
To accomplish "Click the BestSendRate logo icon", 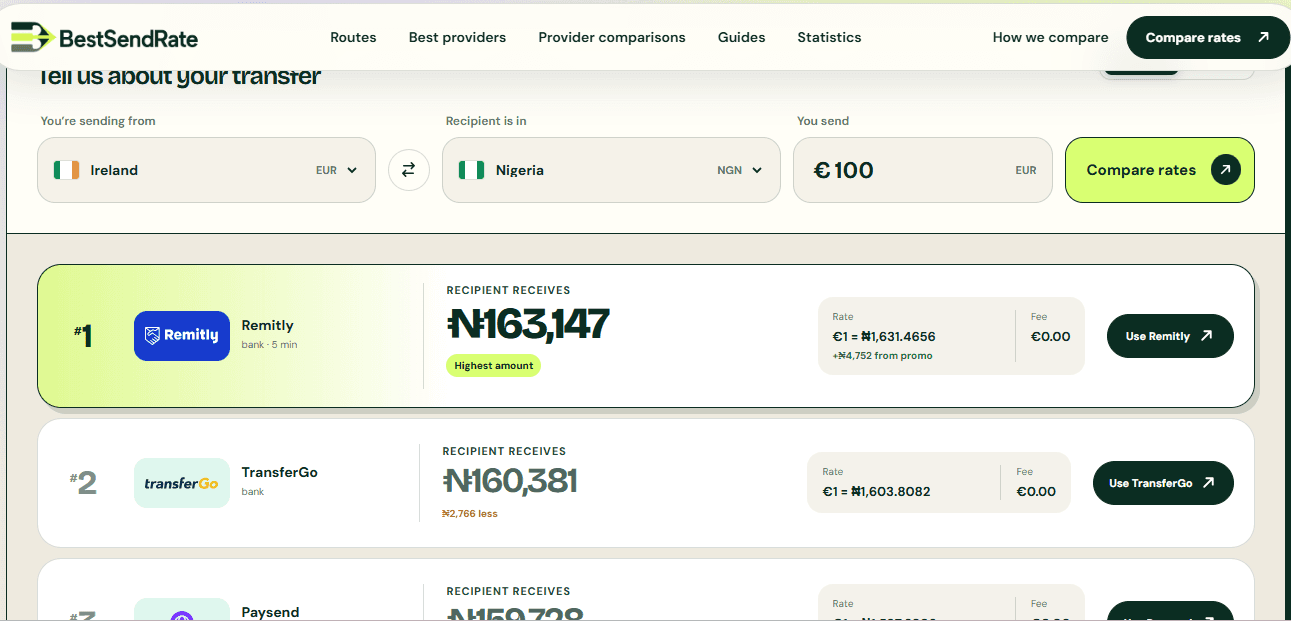I will tap(31, 37).
